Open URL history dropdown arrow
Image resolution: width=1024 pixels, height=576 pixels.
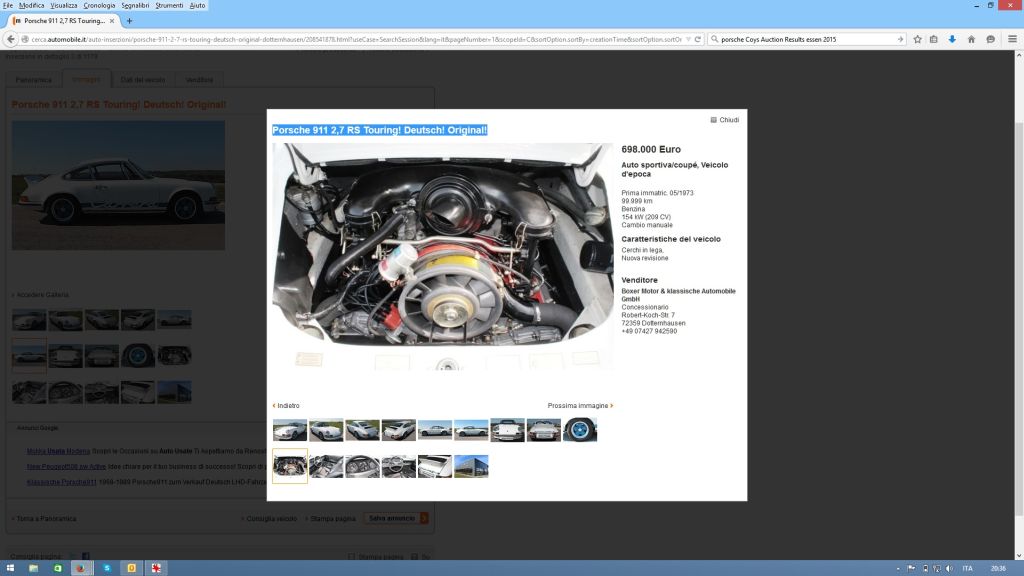(x=688, y=39)
